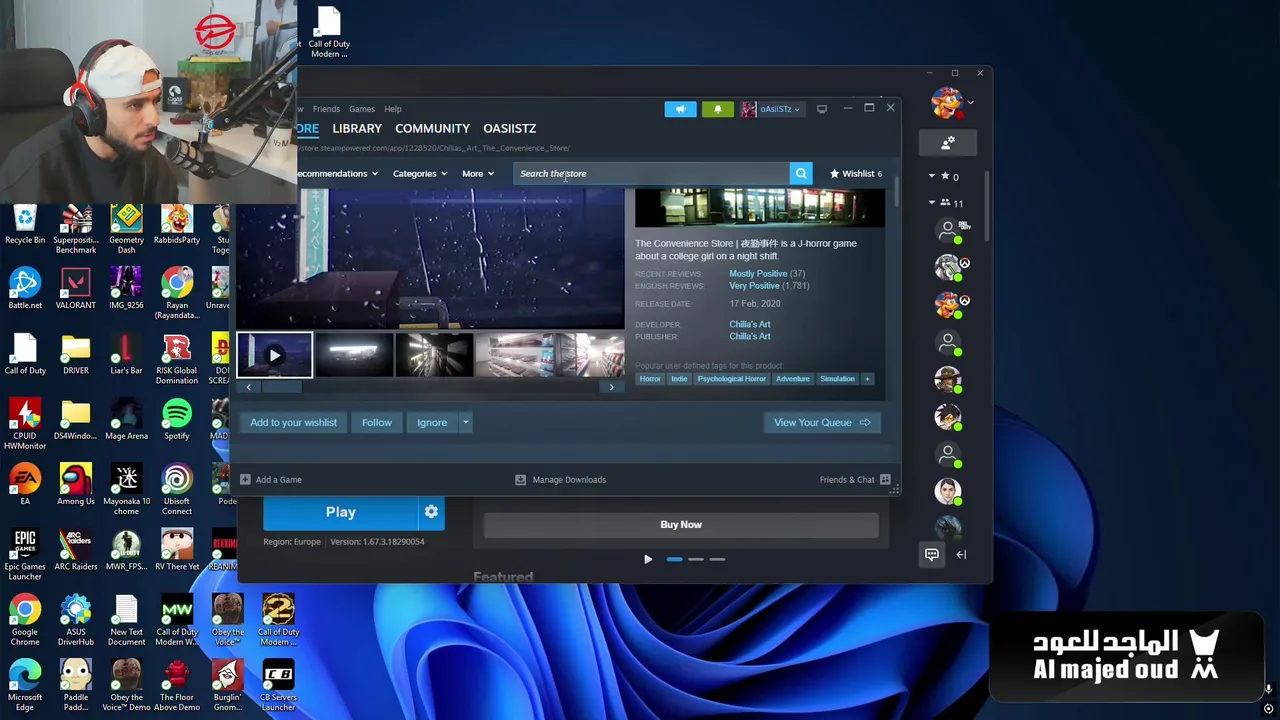Viewport: 1280px width, 720px height.
Task: Select the trailer video thumbnail
Action: click(x=274, y=355)
